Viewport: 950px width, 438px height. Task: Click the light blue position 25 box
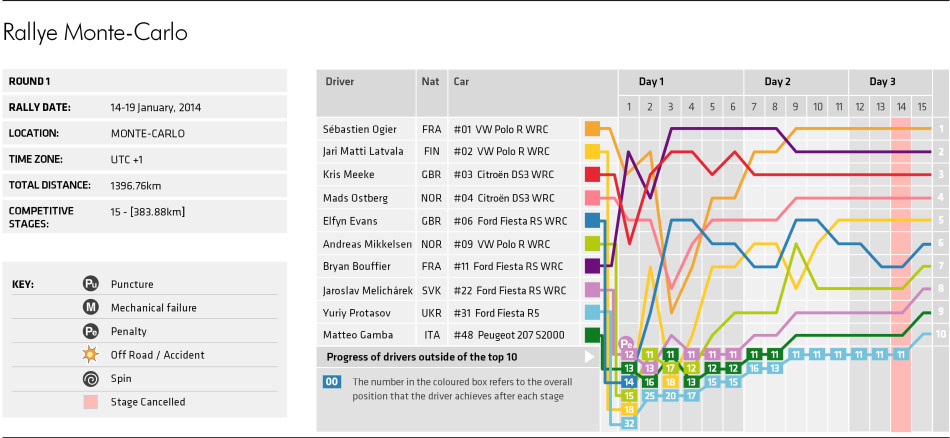[x=649, y=396]
